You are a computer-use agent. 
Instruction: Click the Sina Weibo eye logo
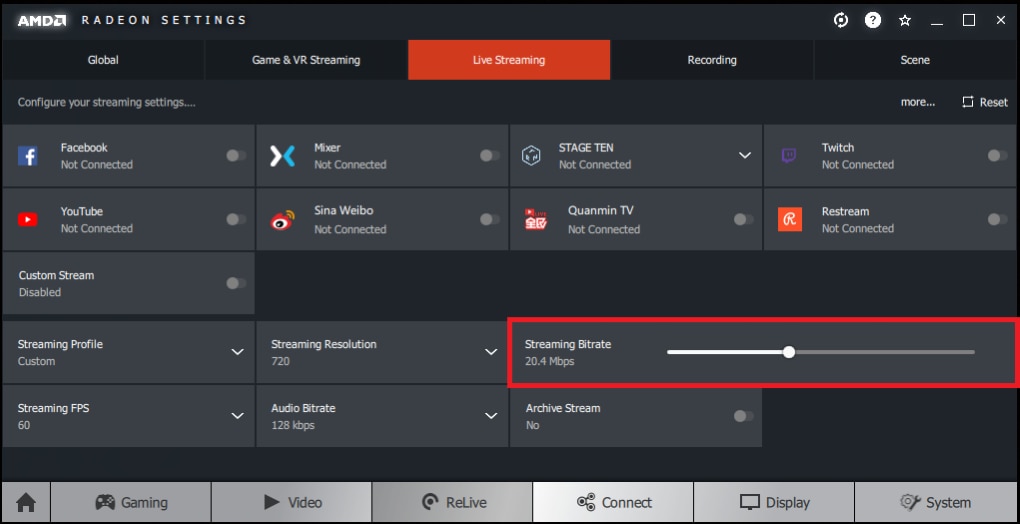(x=282, y=220)
